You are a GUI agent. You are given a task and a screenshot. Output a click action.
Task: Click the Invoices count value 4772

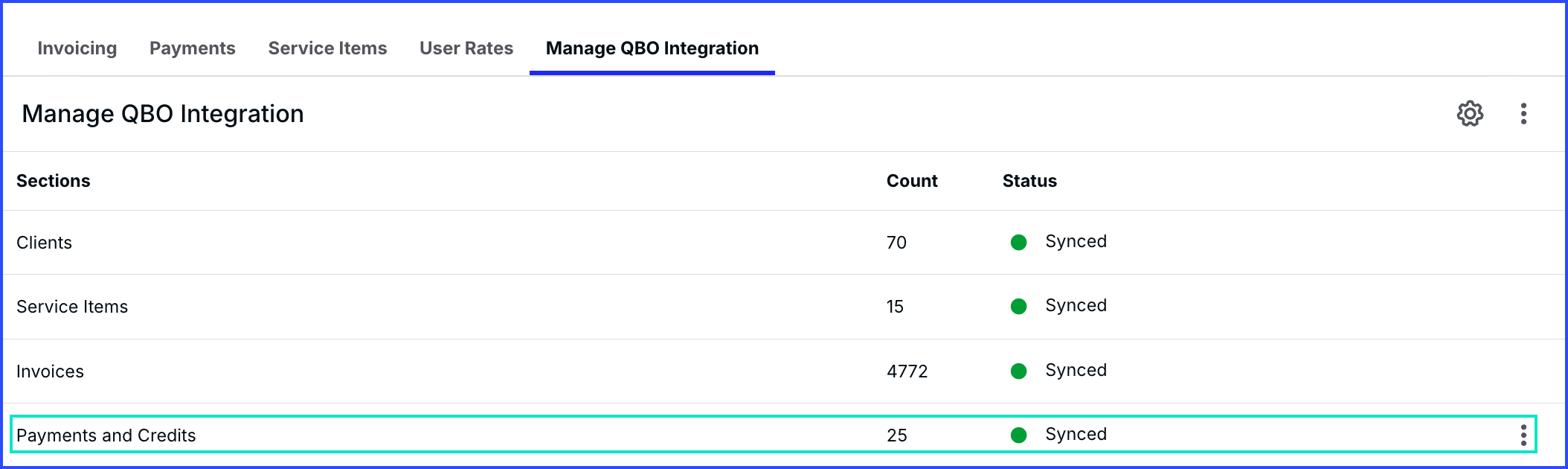point(907,371)
